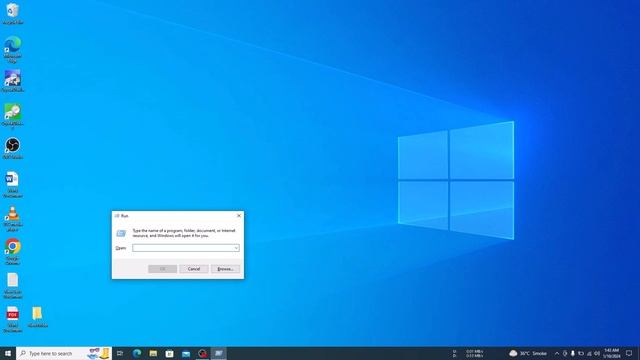Open the Google Chrome desktop shortcut

click(13, 252)
